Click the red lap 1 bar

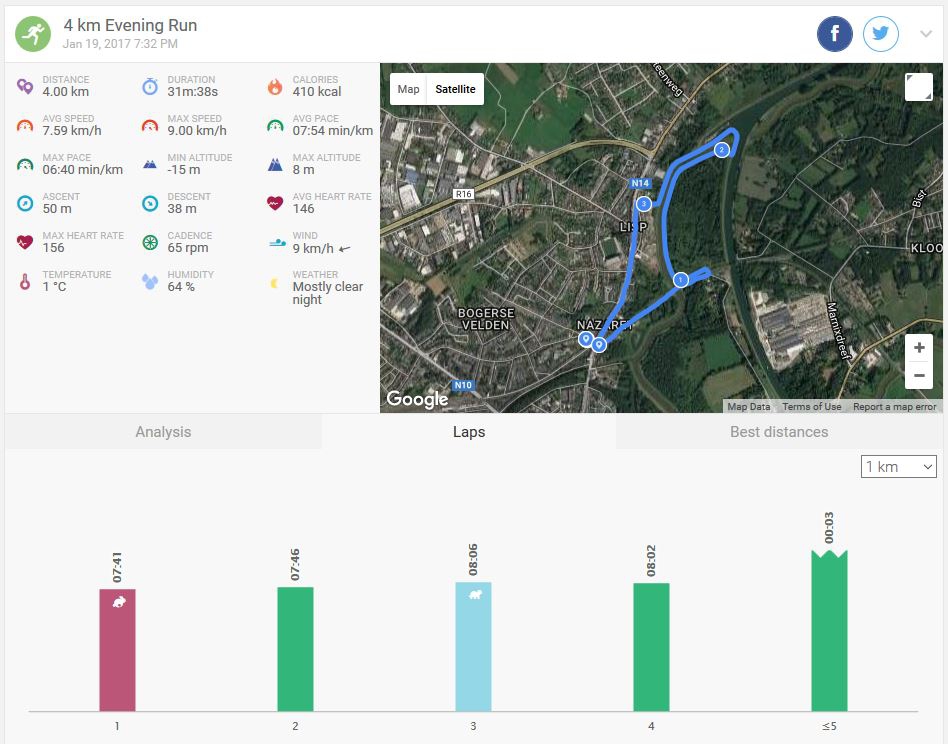click(117, 650)
